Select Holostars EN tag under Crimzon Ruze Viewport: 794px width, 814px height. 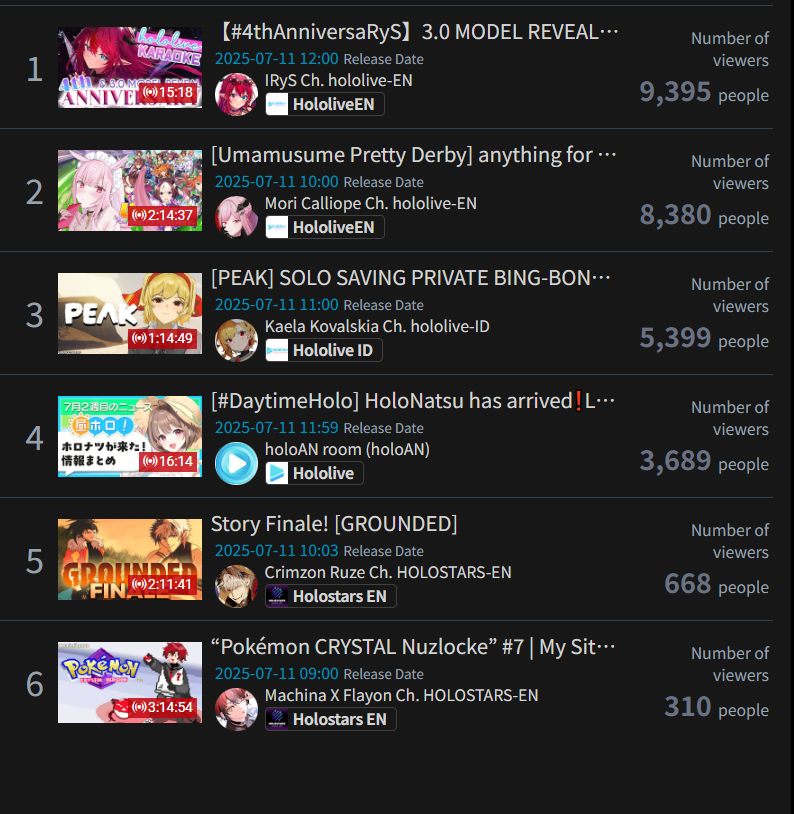(331, 596)
